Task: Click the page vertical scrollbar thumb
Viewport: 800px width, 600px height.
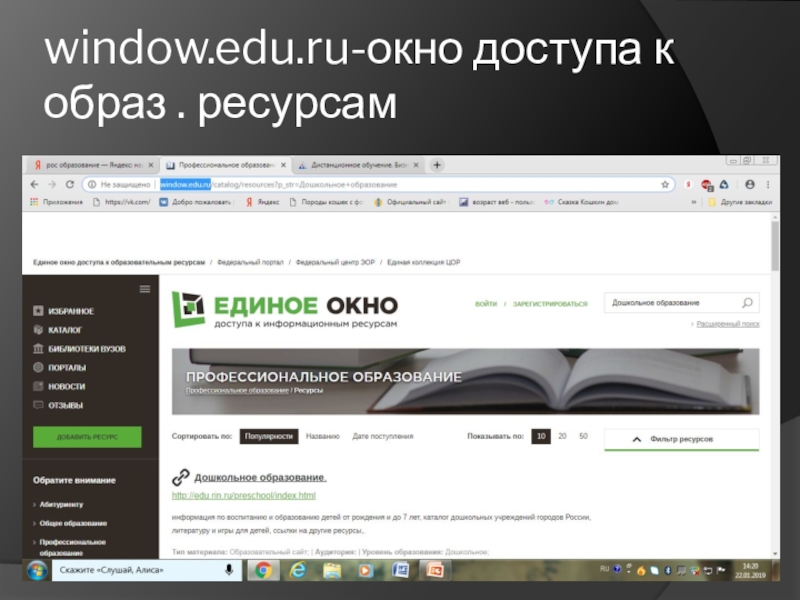Action: point(775,245)
